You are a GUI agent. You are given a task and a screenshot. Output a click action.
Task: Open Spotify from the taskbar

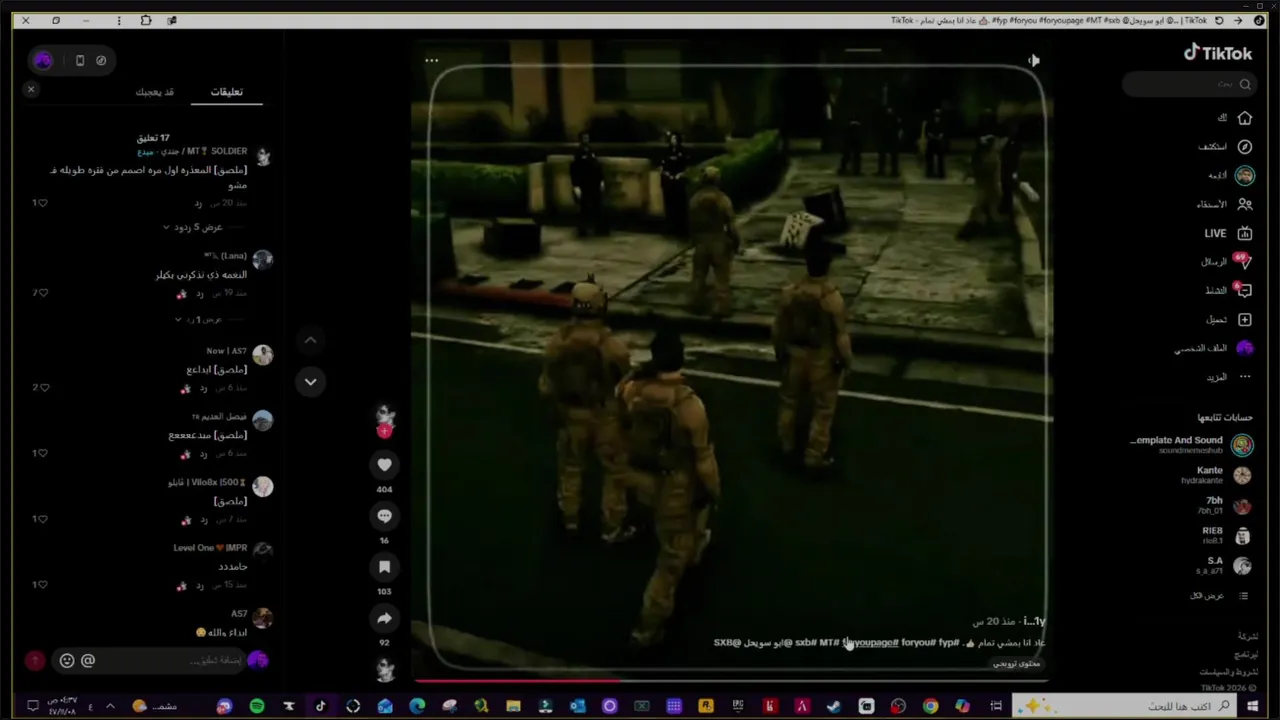(256, 706)
